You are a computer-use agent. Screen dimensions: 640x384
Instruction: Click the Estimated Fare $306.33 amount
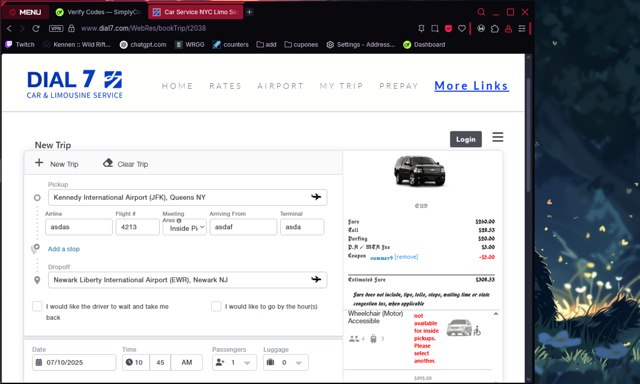point(485,280)
